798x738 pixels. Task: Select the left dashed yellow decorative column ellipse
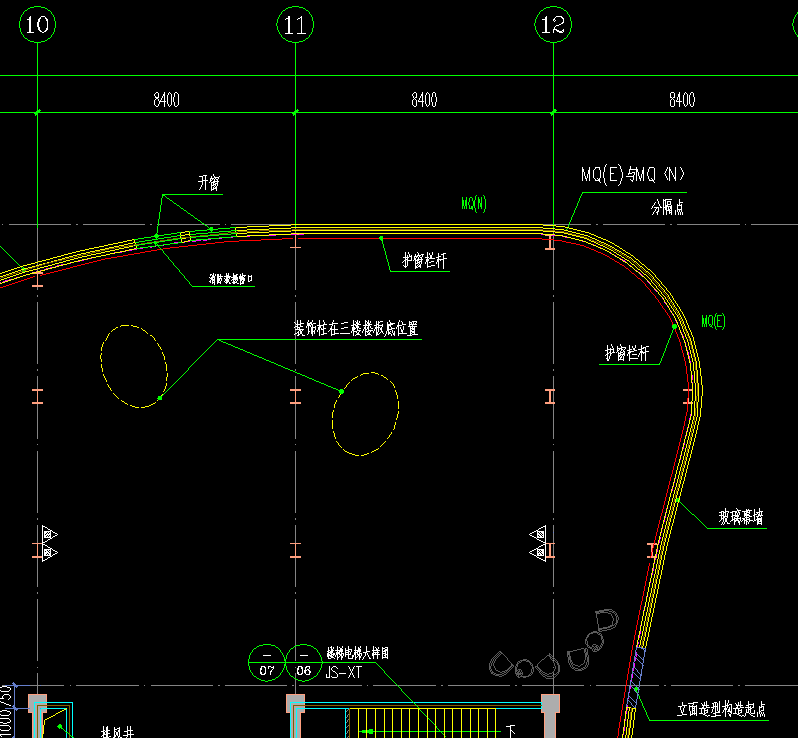pos(134,366)
